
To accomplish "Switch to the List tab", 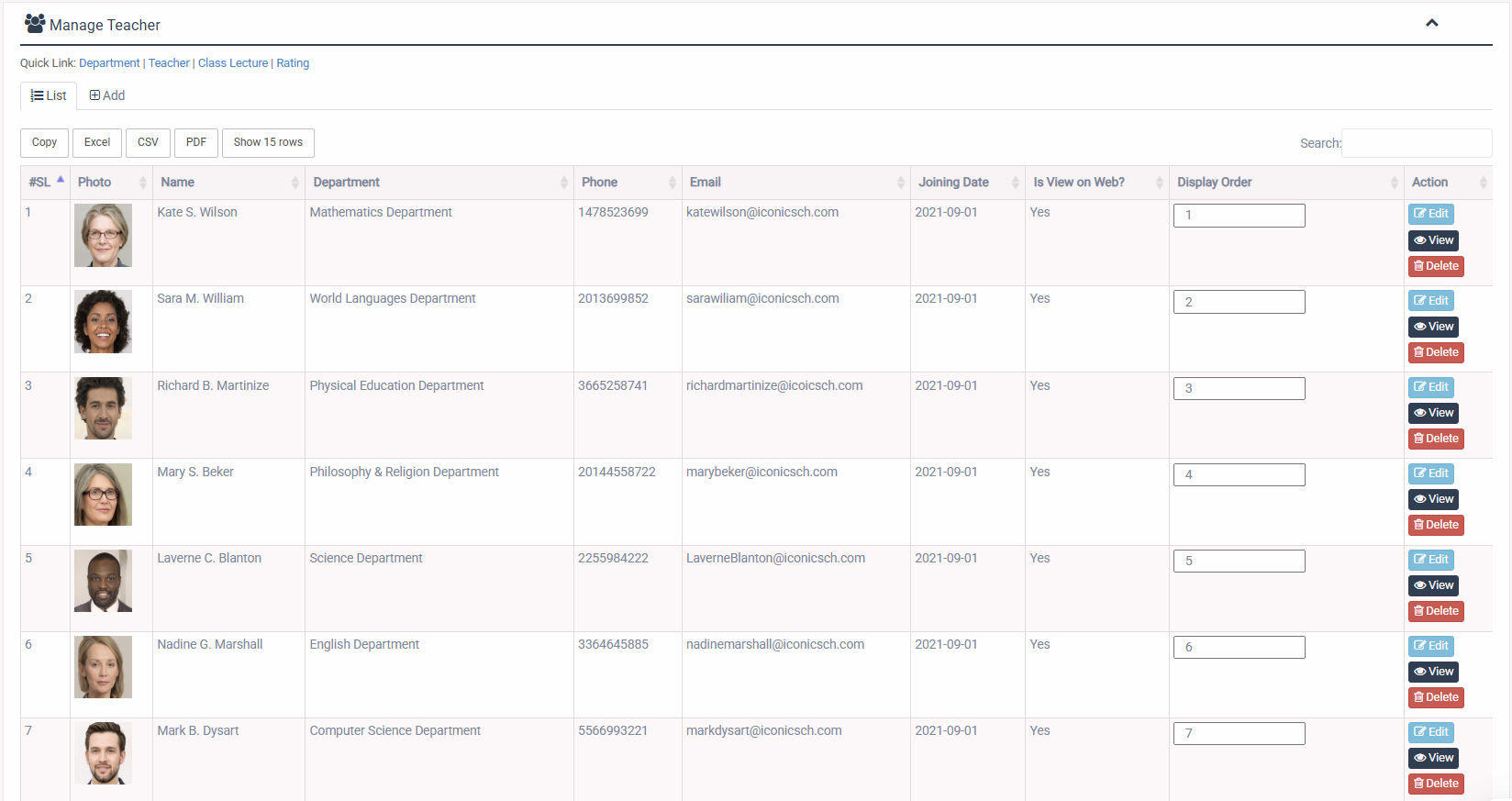I will click(x=49, y=95).
